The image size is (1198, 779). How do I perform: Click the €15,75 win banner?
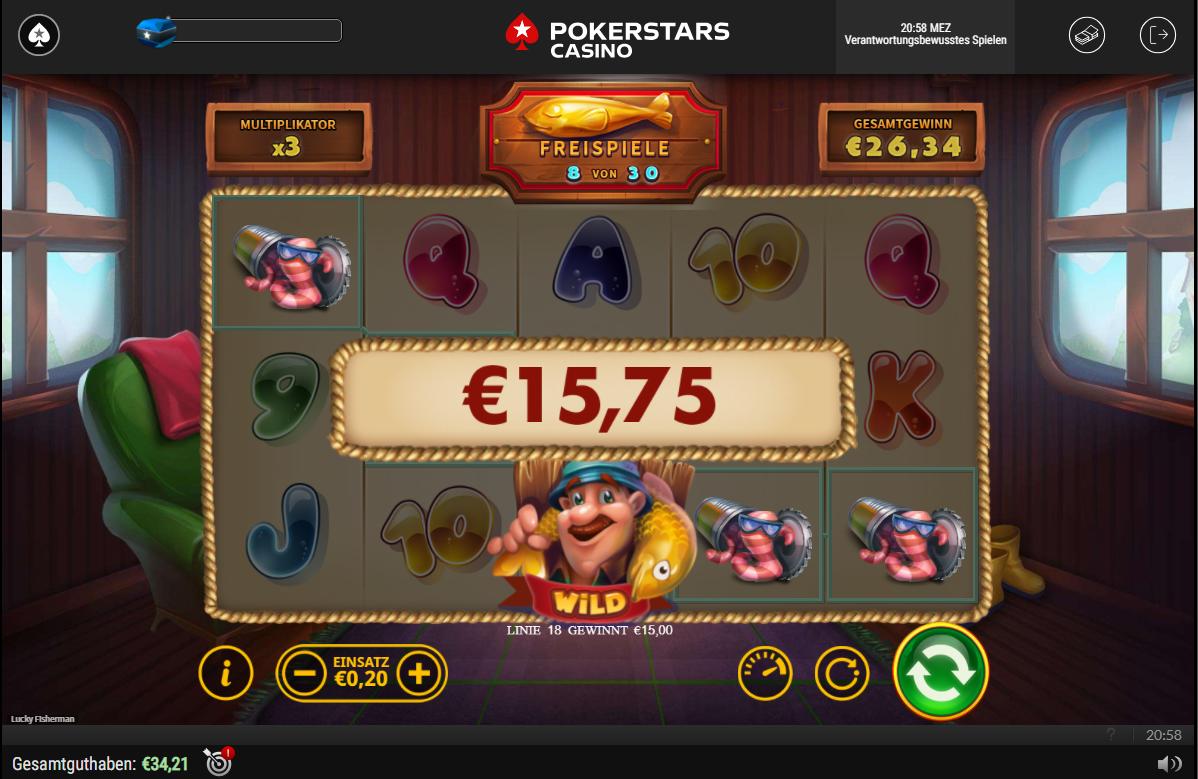coord(592,398)
